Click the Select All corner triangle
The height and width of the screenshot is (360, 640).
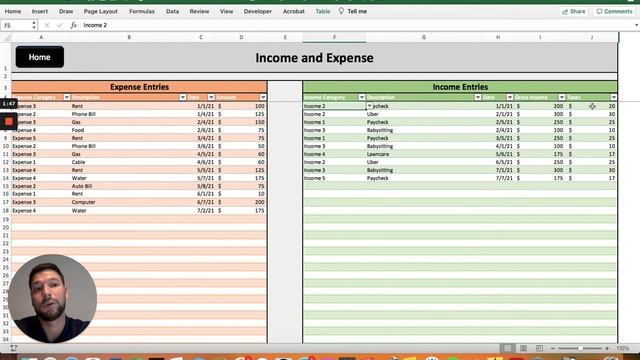(x=7, y=38)
